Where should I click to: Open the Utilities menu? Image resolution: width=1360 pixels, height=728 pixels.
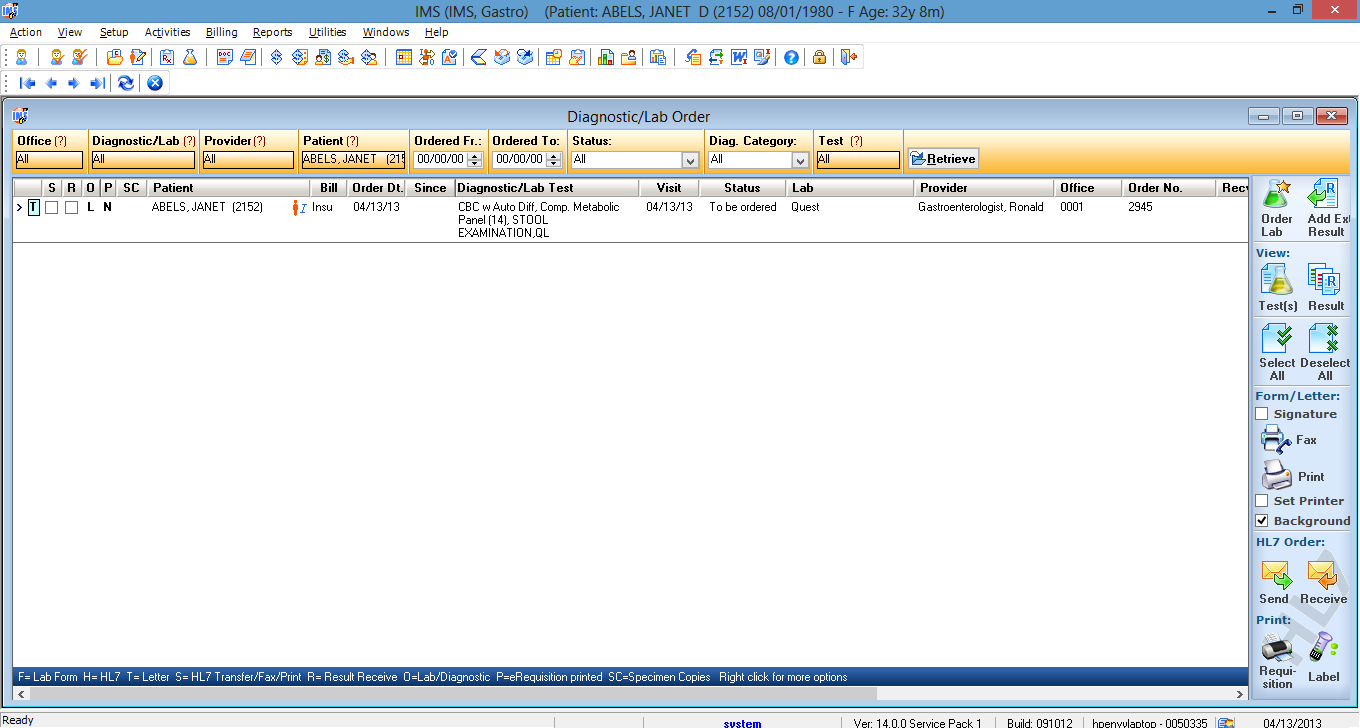pyautogui.click(x=327, y=32)
